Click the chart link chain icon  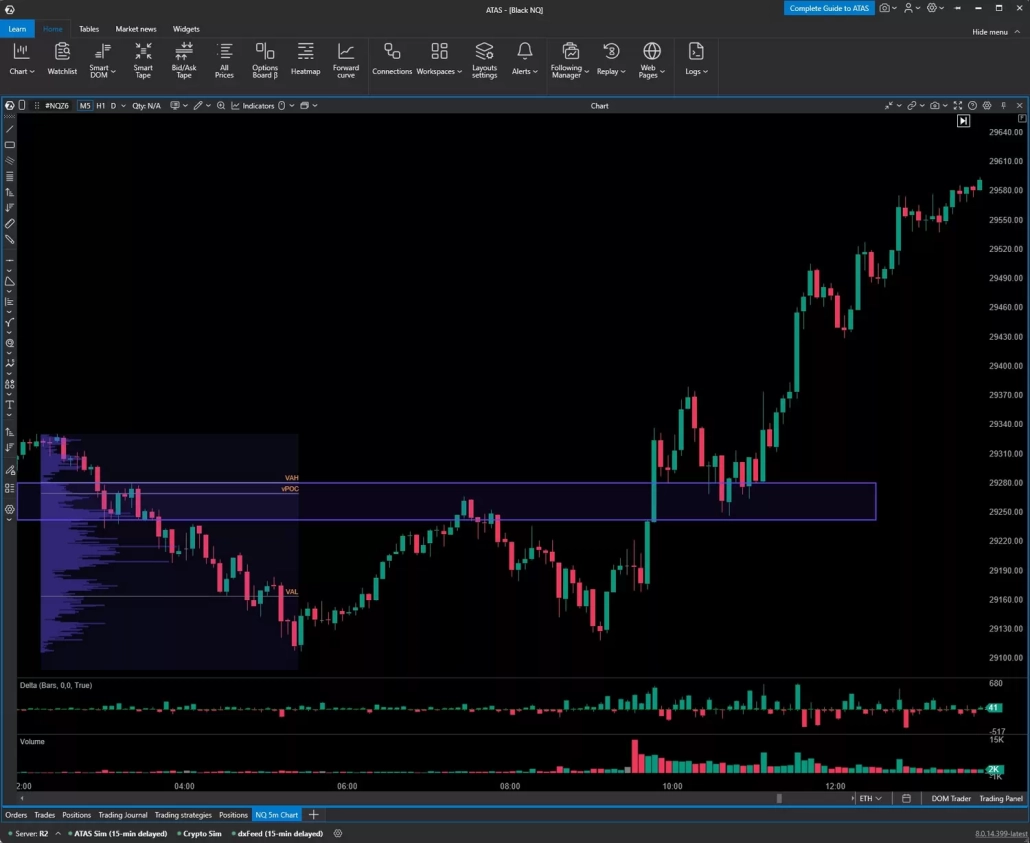tap(911, 105)
